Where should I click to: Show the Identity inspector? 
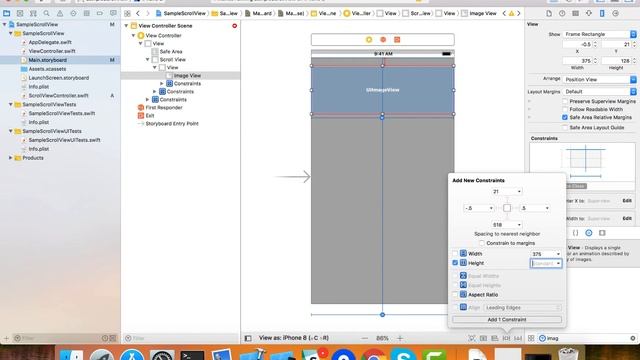tap(576, 13)
